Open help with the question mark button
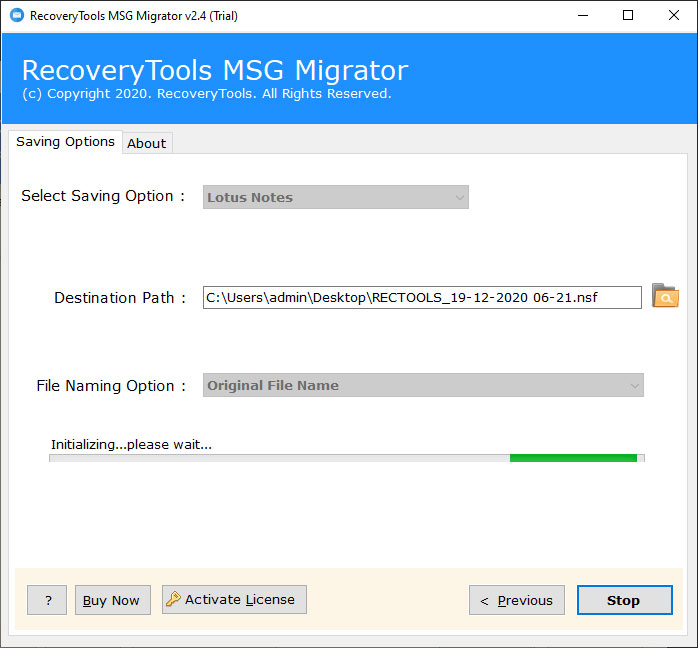Image resolution: width=698 pixels, height=648 pixels. click(47, 600)
